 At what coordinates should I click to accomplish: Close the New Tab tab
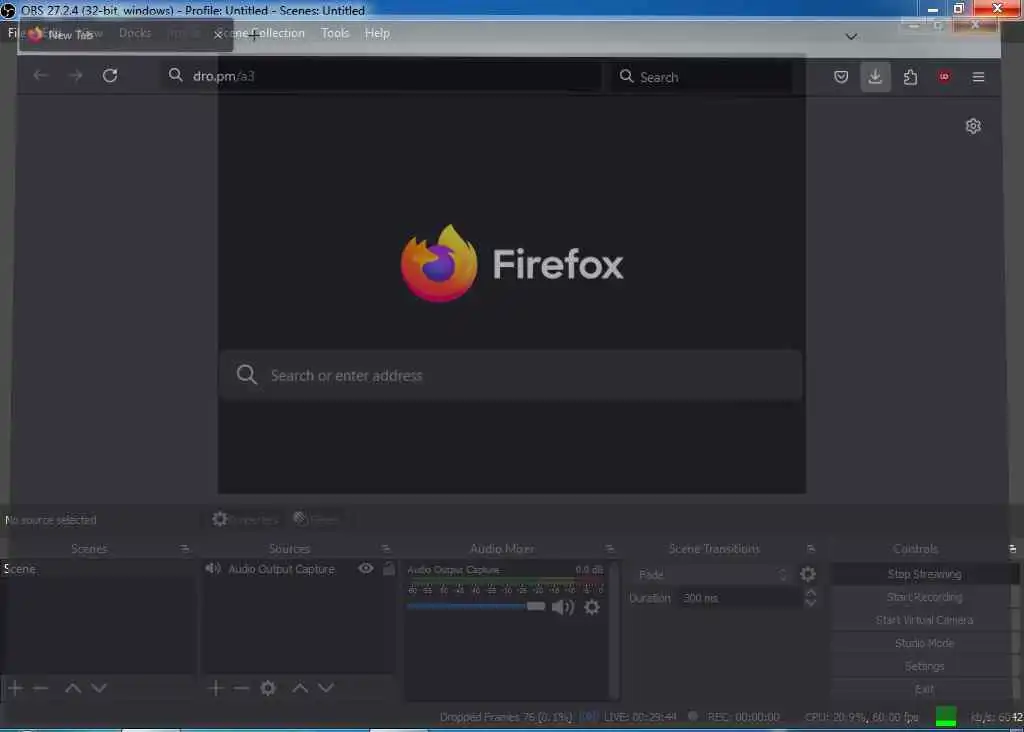tap(218, 35)
